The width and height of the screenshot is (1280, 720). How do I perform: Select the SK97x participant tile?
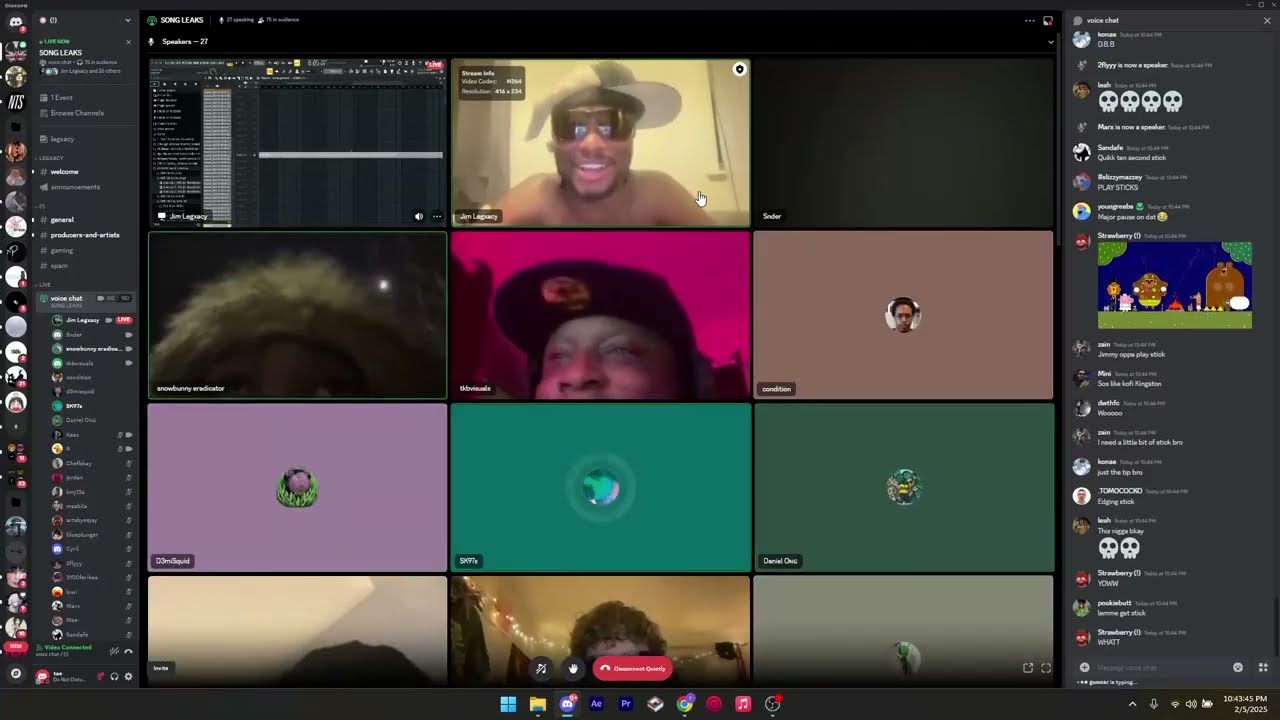pyautogui.click(x=600, y=488)
